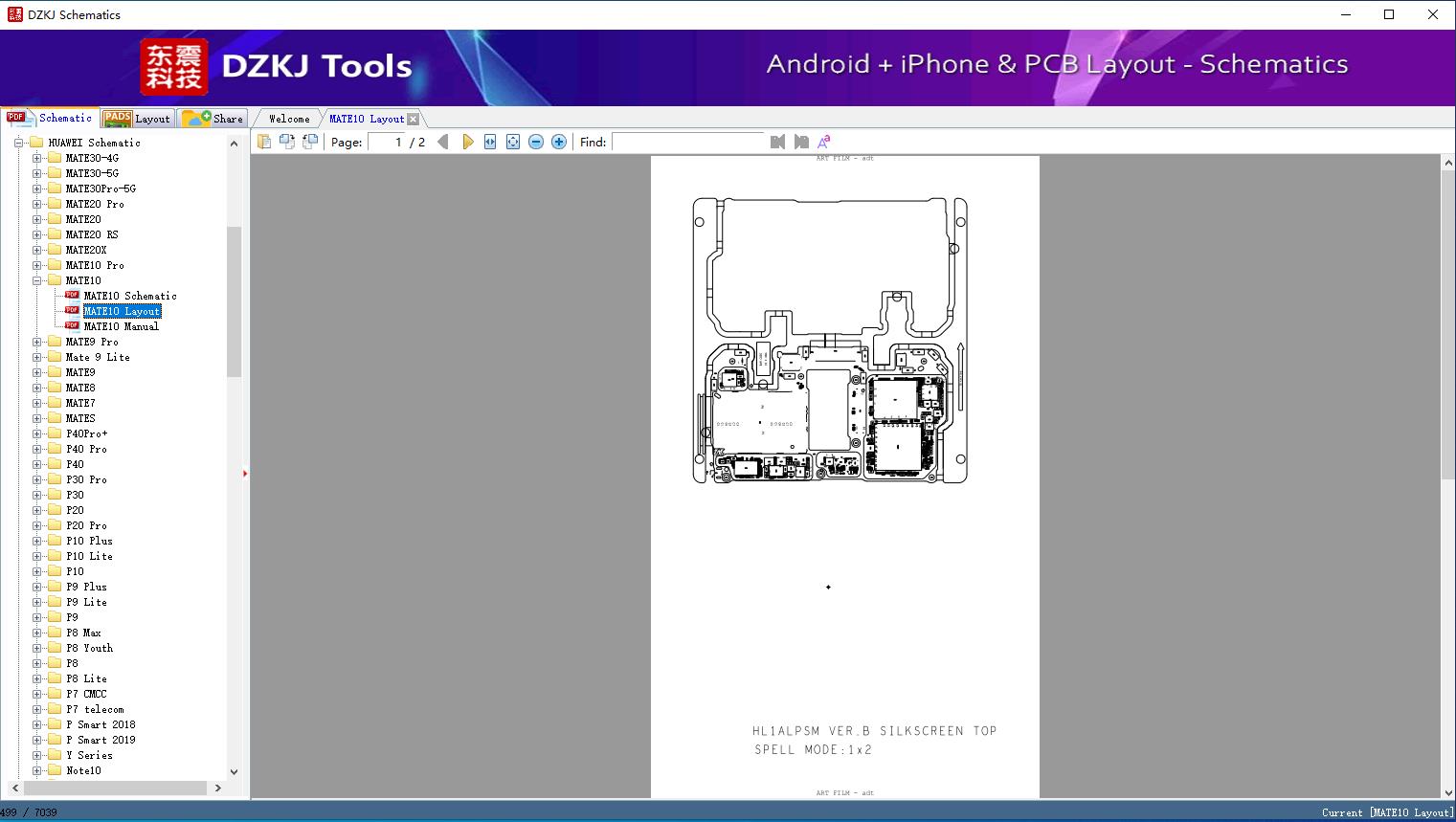Click the fit page icon

(513, 142)
